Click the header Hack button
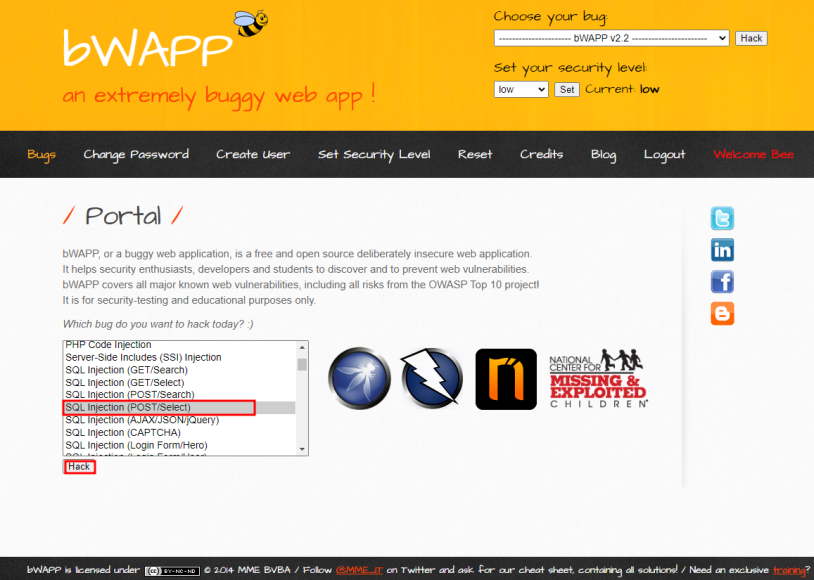Screen dimensions: 814x580 pyautogui.click(x=751, y=38)
